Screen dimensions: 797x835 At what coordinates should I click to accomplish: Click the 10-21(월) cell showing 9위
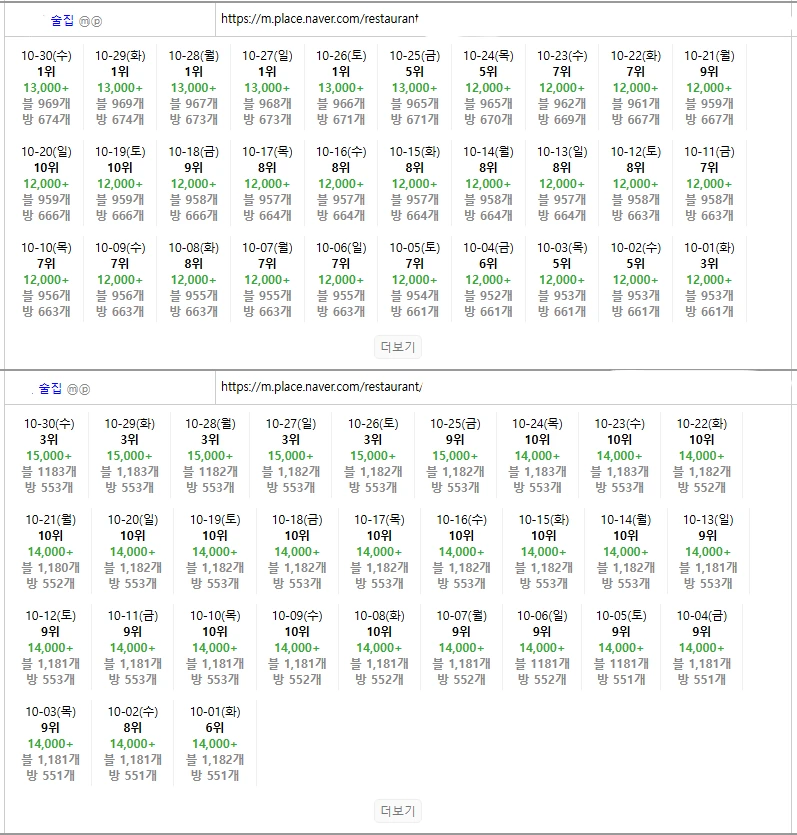point(709,87)
